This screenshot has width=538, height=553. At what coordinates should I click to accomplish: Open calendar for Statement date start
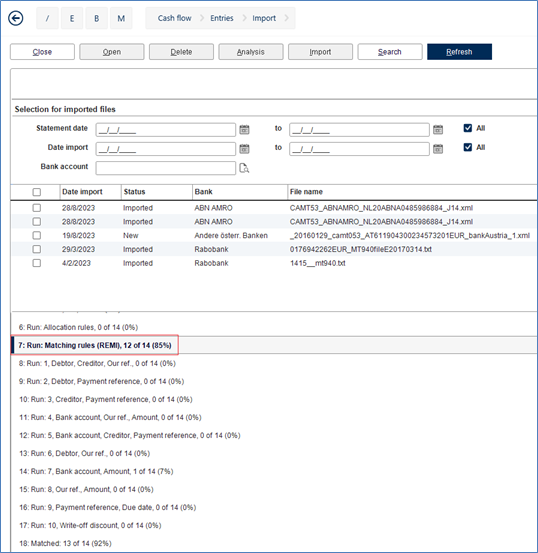244,129
